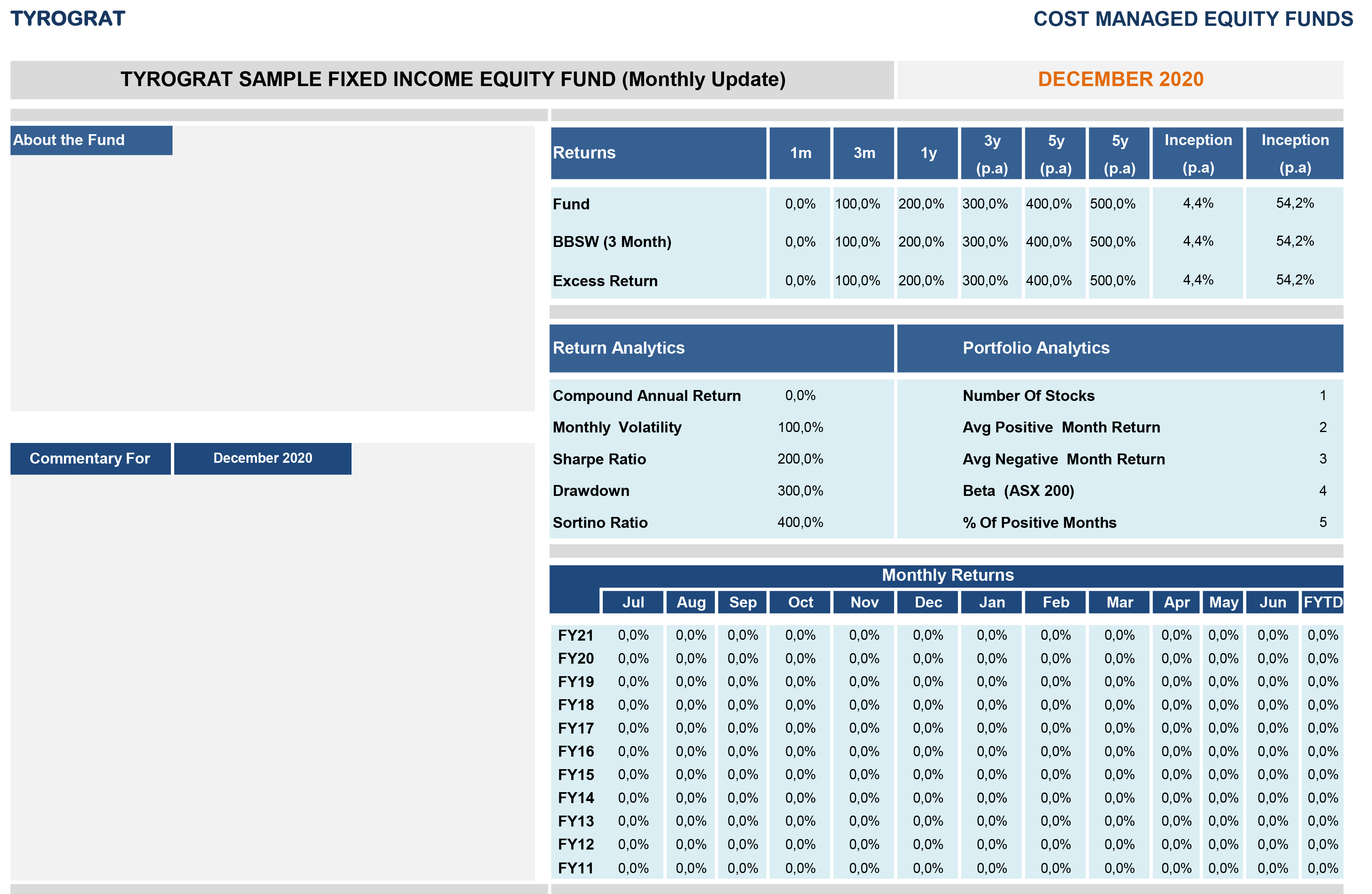Select the FY16 Dec cell value
The width and height of the screenshot is (1372, 894).
928,752
